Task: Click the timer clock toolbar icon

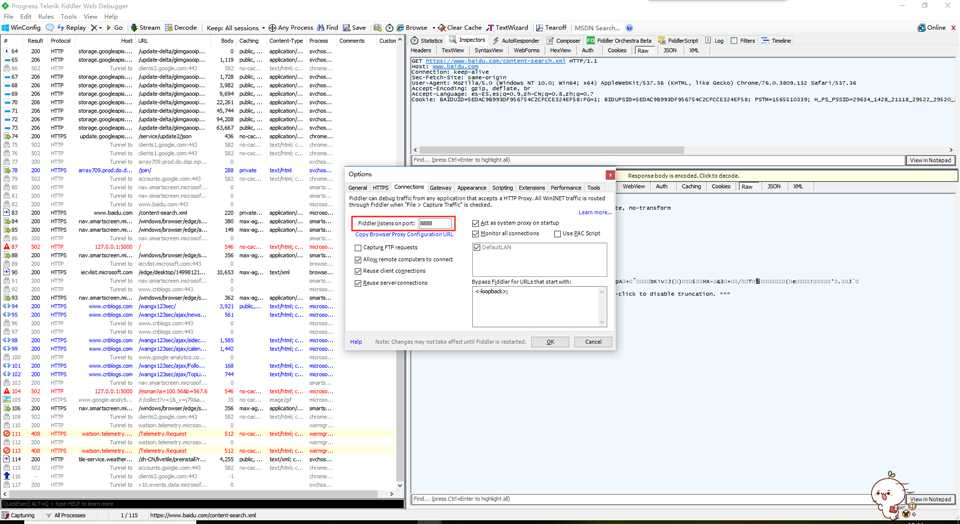Action: [x=389, y=28]
